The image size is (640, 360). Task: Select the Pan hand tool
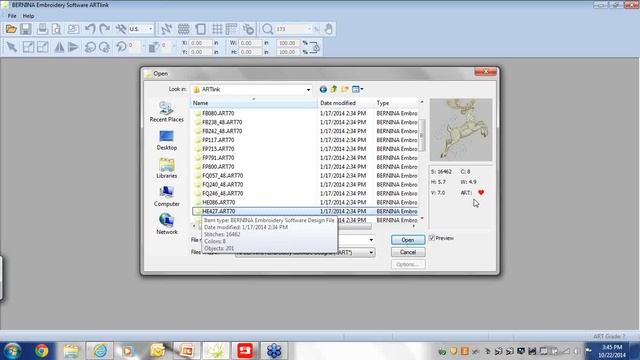pyautogui.click(x=329, y=29)
